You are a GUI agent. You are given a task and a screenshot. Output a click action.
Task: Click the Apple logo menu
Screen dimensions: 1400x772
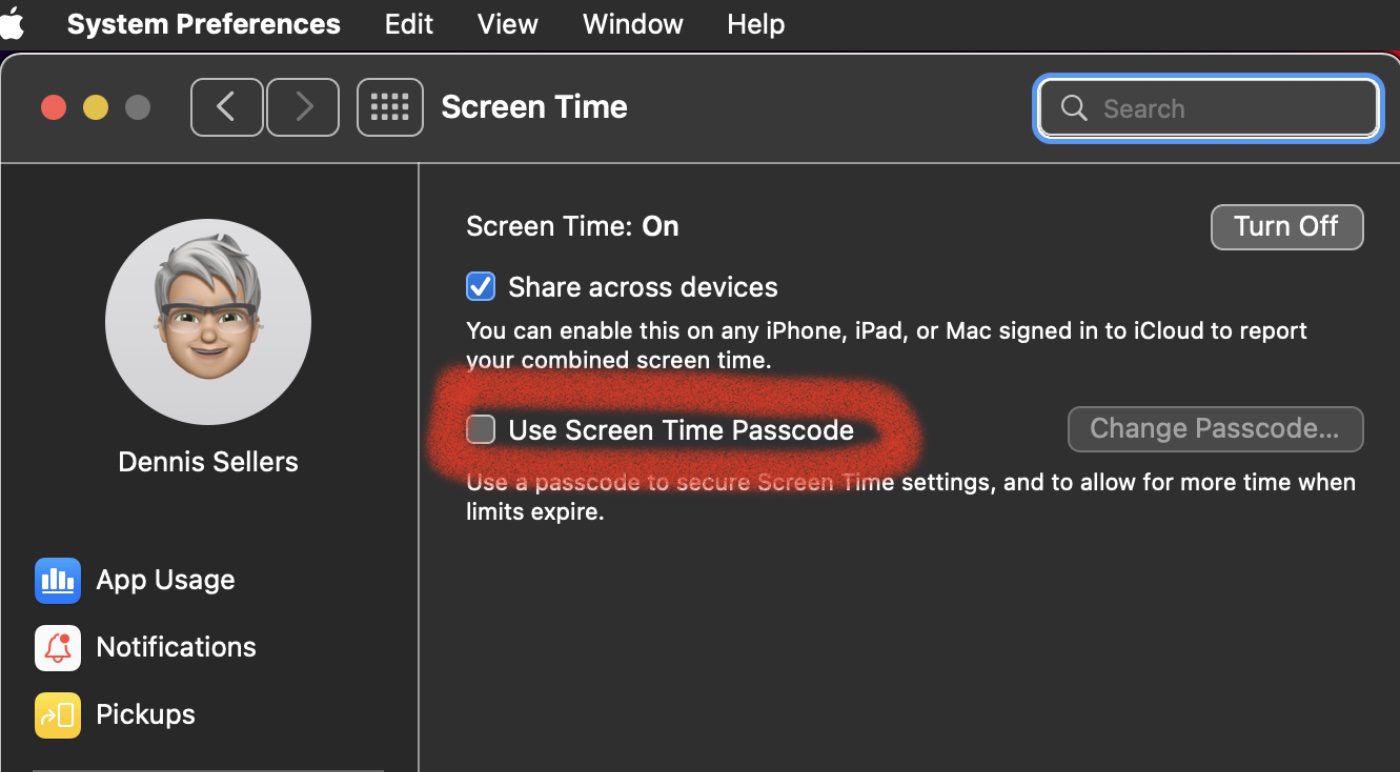click(x=12, y=24)
